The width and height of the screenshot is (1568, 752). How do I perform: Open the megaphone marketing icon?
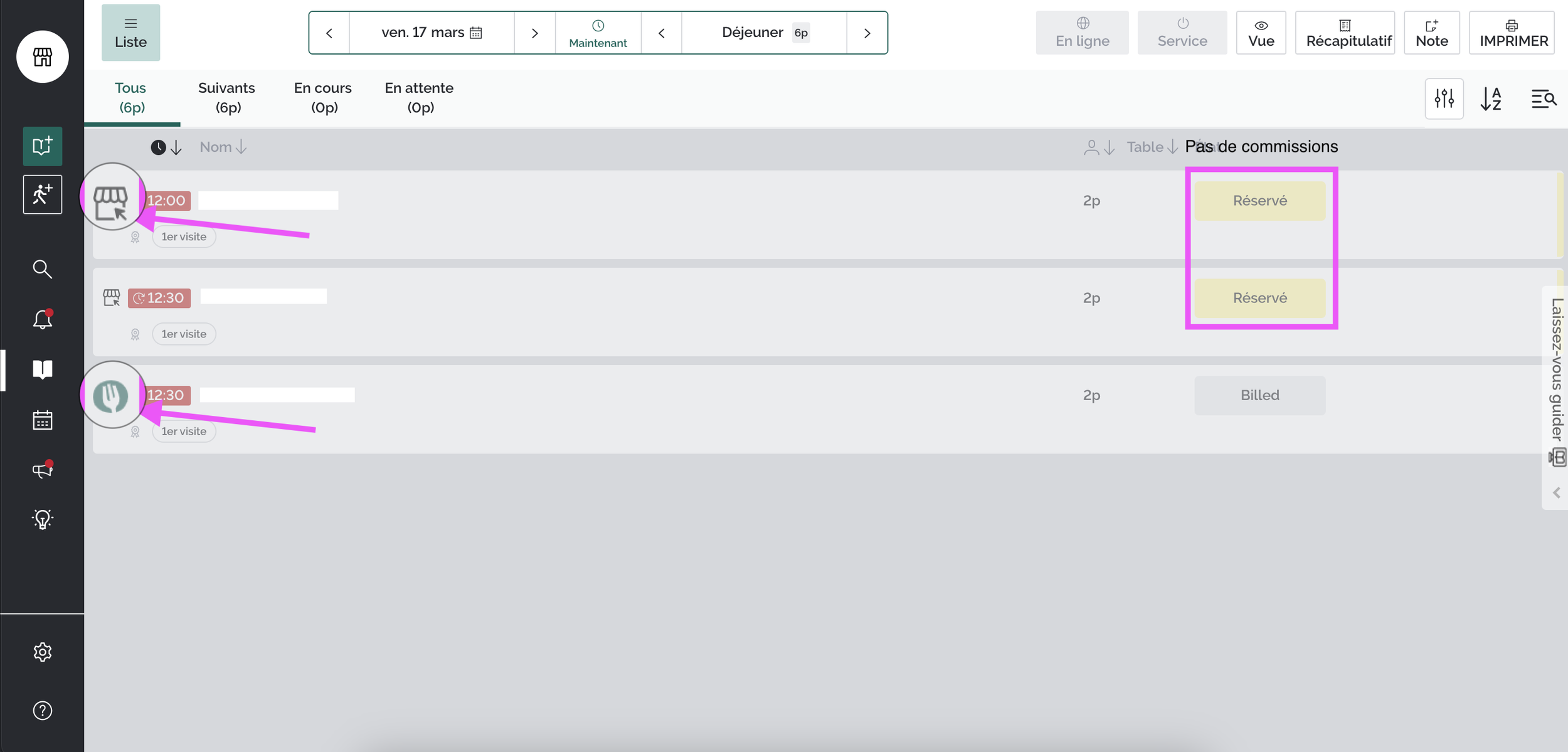[42, 470]
